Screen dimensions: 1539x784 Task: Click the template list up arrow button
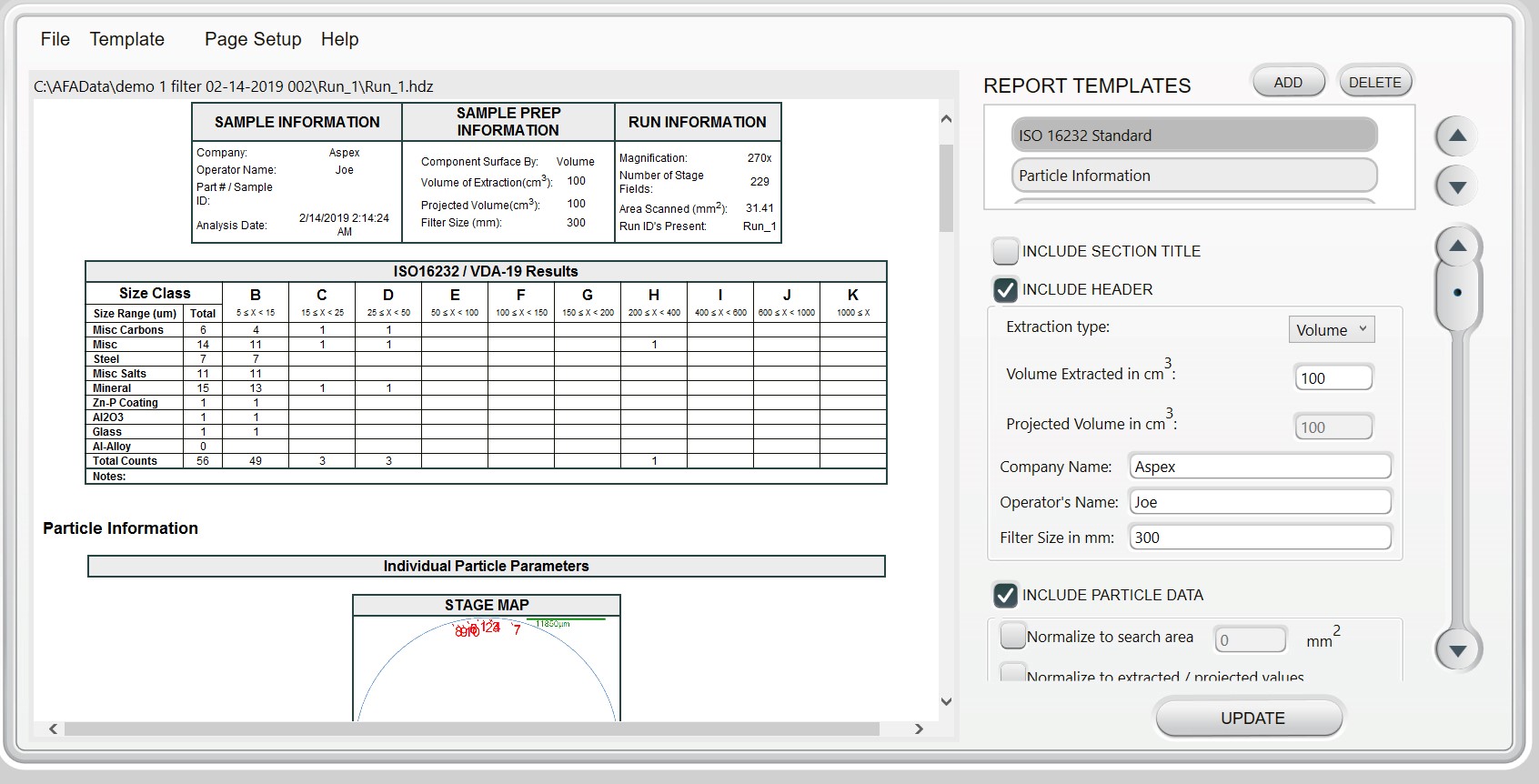(1457, 136)
